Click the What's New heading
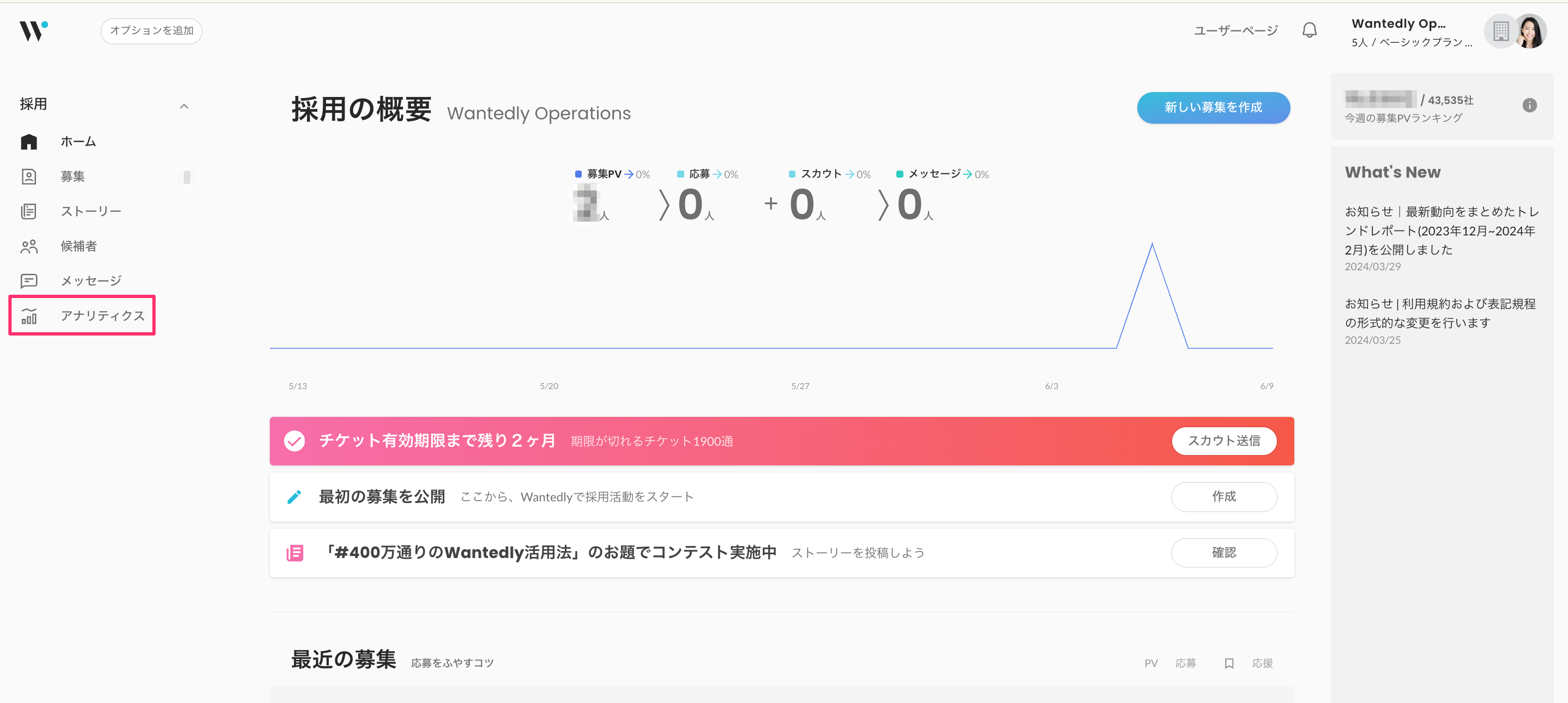Screen dimensions: 1568x703 (x=1392, y=172)
